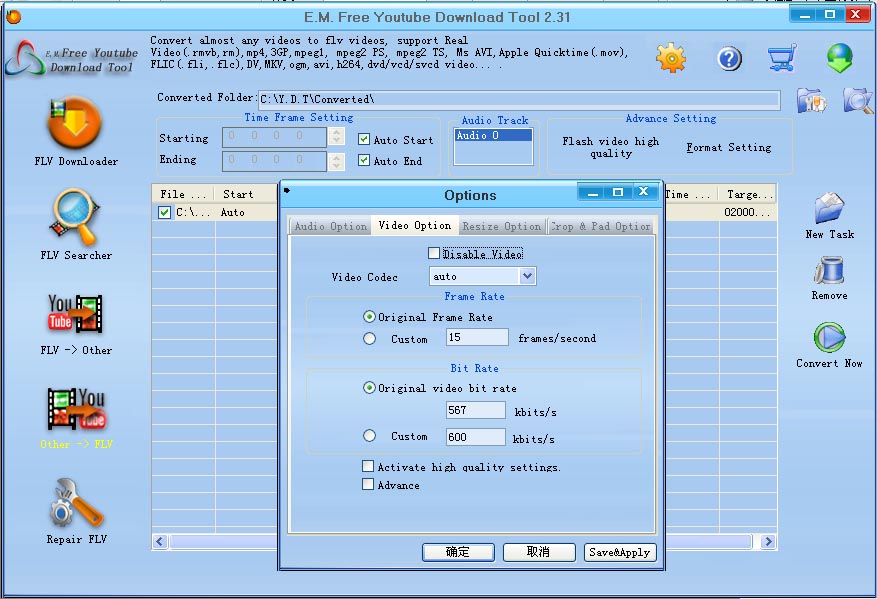Uncheck the Auto Start checkbox
The height and width of the screenshot is (599, 877).
(x=364, y=140)
